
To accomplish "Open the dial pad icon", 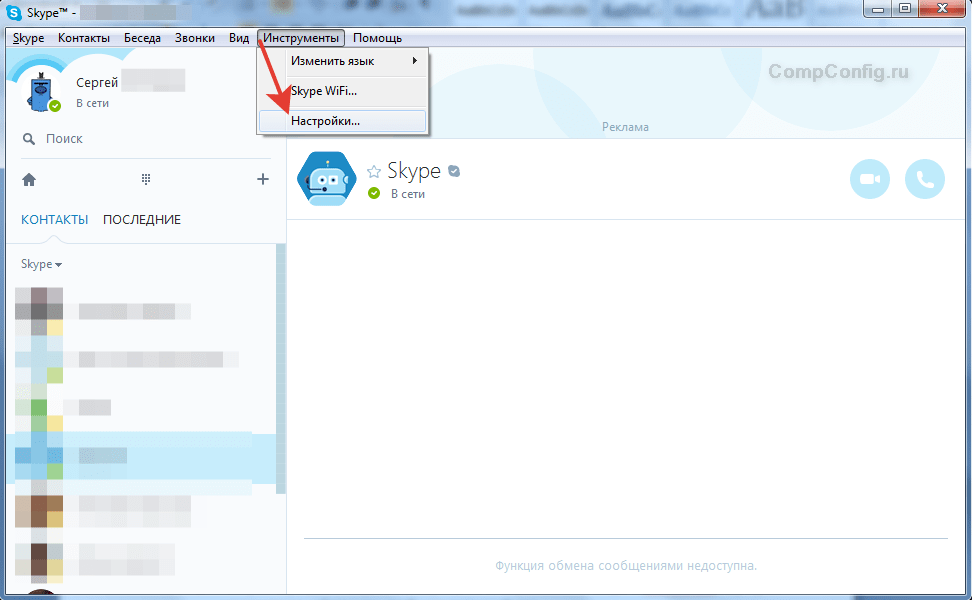I will coord(146,179).
